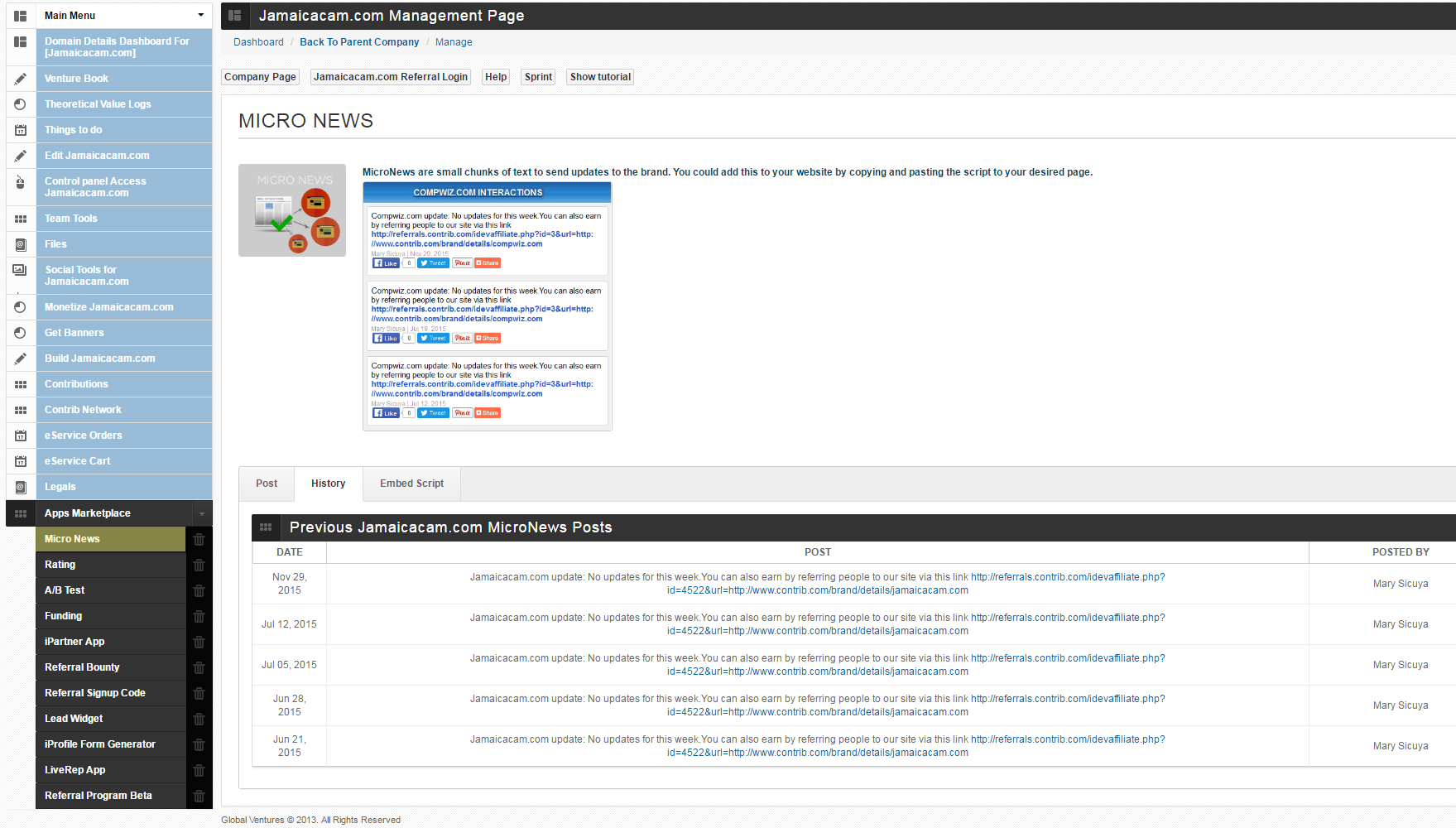Go to Monetize Jamaicacam.com menu item
The image size is (1456, 828).
click(x=124, y=307)
